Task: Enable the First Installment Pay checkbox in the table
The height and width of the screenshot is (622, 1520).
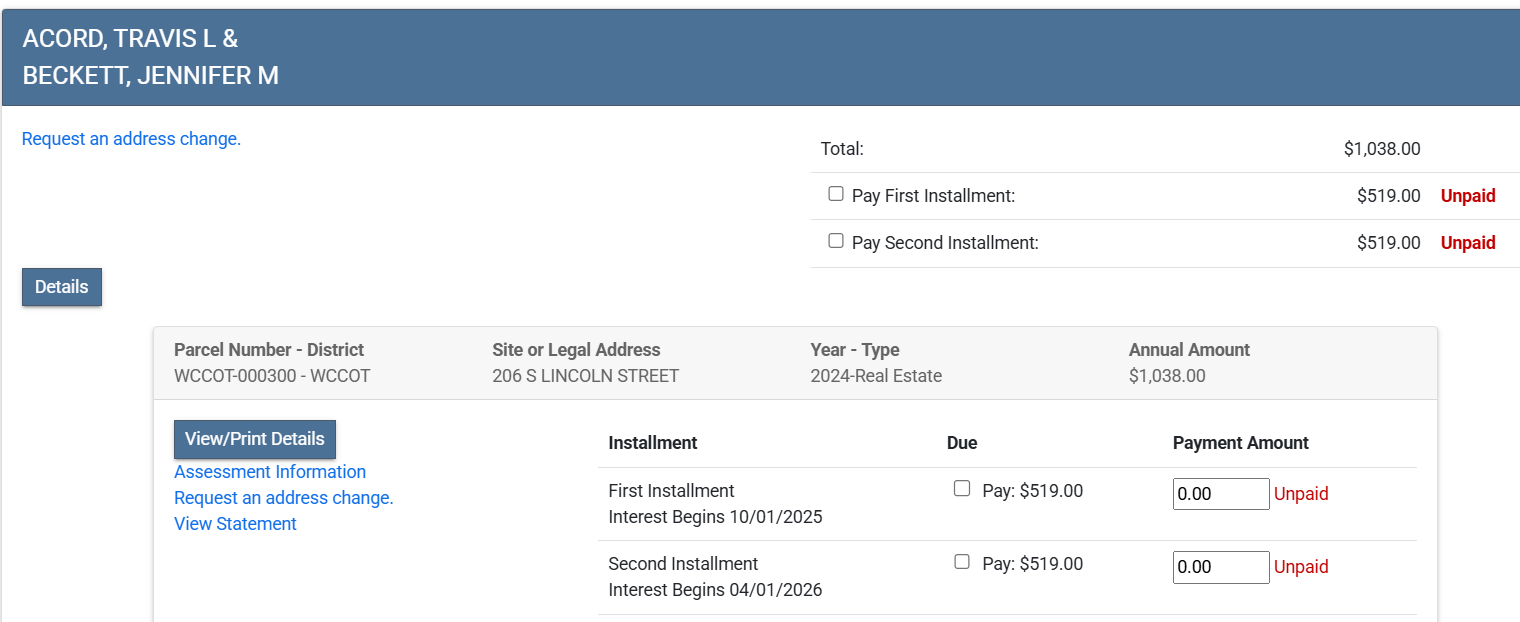Action: pos(962,489)
